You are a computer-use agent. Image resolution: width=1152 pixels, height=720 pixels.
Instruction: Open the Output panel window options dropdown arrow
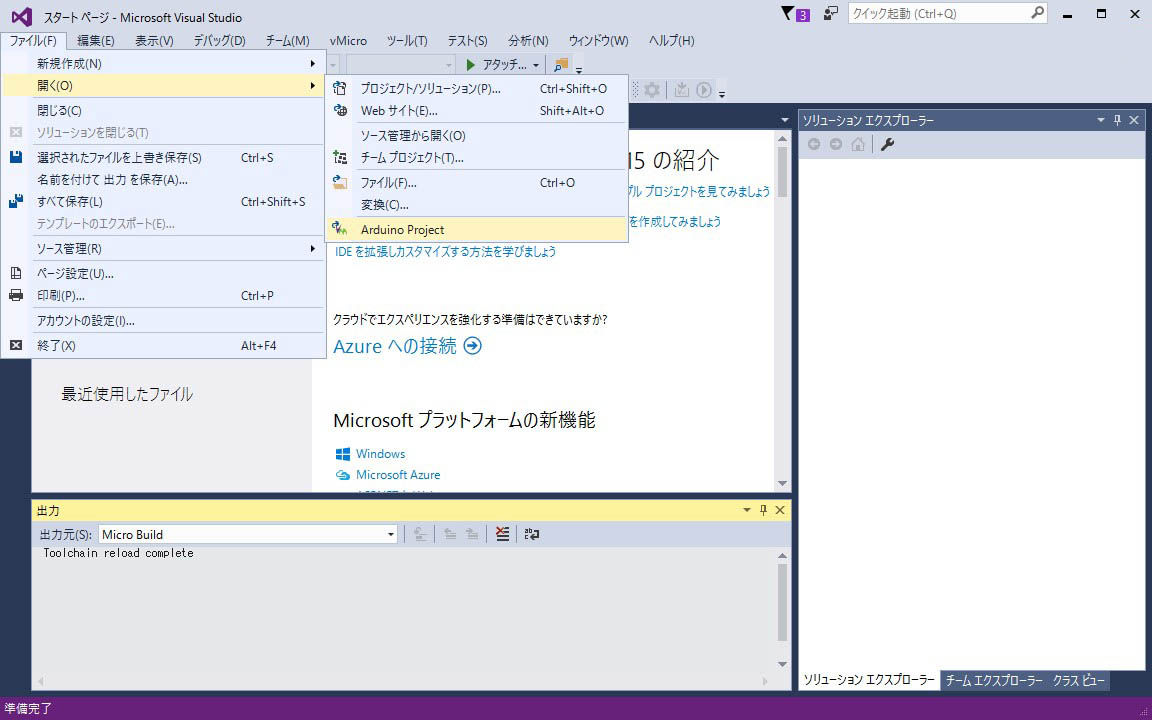(x=746, y=511)
